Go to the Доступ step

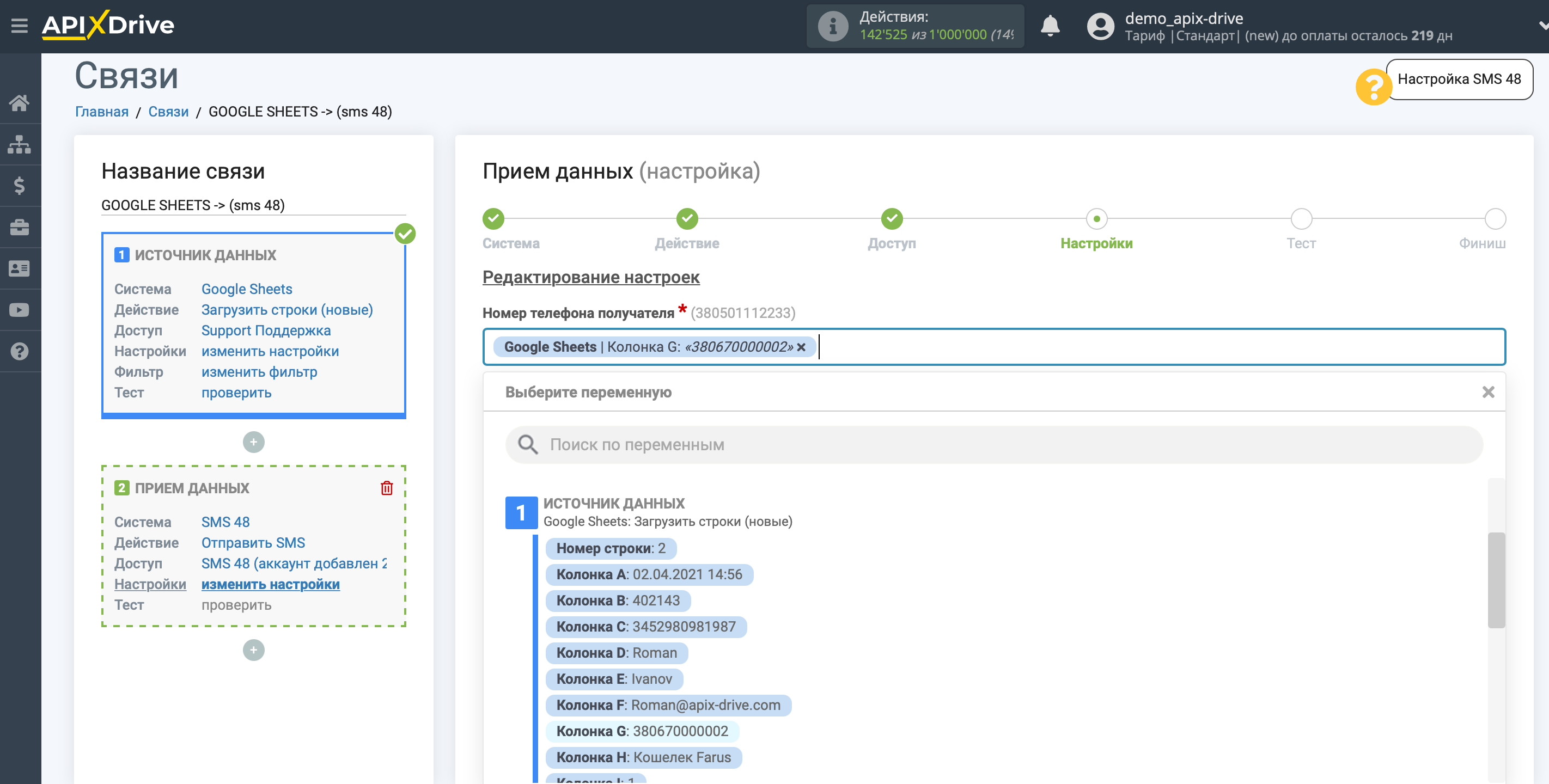tap(892, 219)
